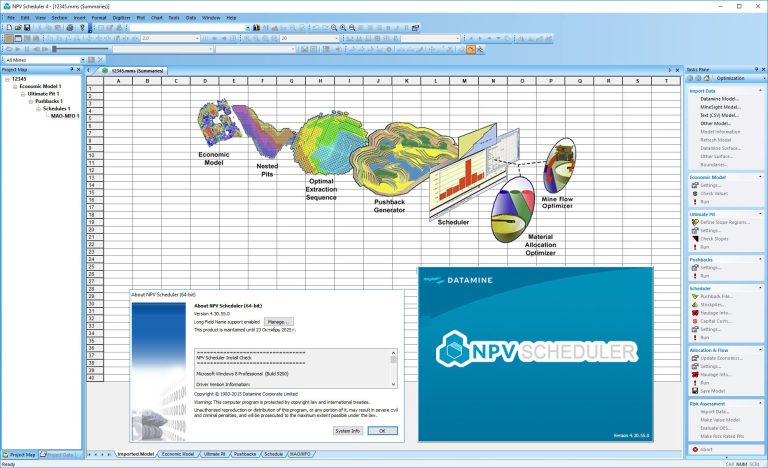768x468 pixels.
Task: Open the Optimization dropdown in Tasks Pane
Action: coord(764,78)
